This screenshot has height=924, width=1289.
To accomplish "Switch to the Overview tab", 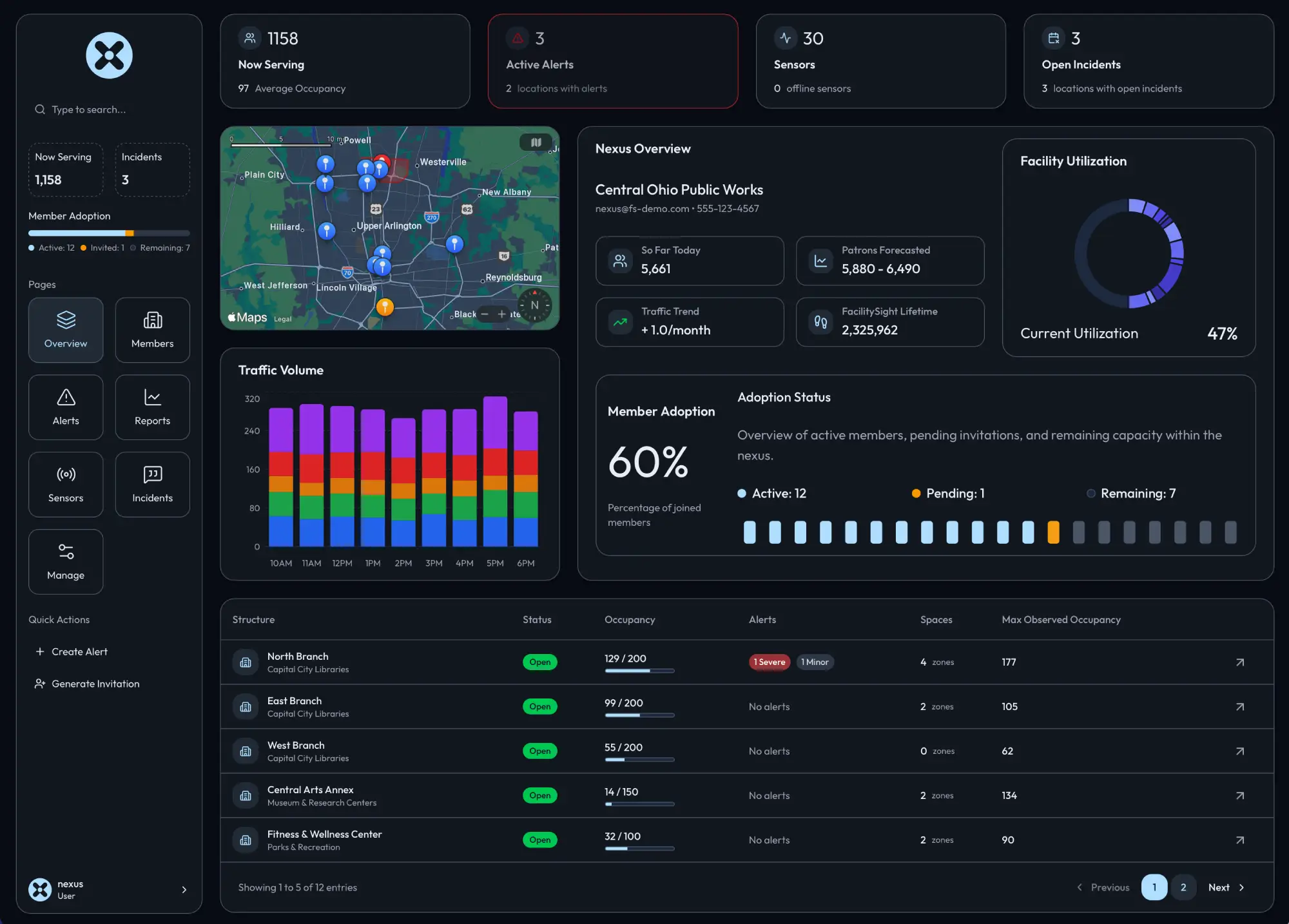I will tap(65, 330).
